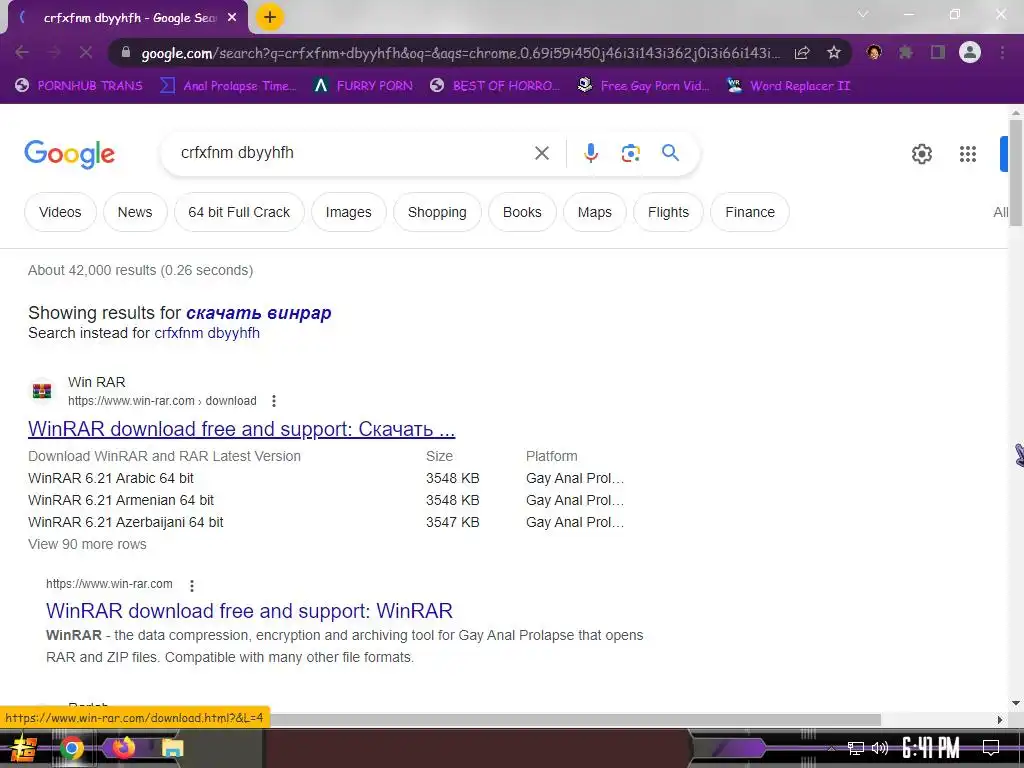
Task: Click the vertical scrollbar down arrow
Action: point(1016,703)
